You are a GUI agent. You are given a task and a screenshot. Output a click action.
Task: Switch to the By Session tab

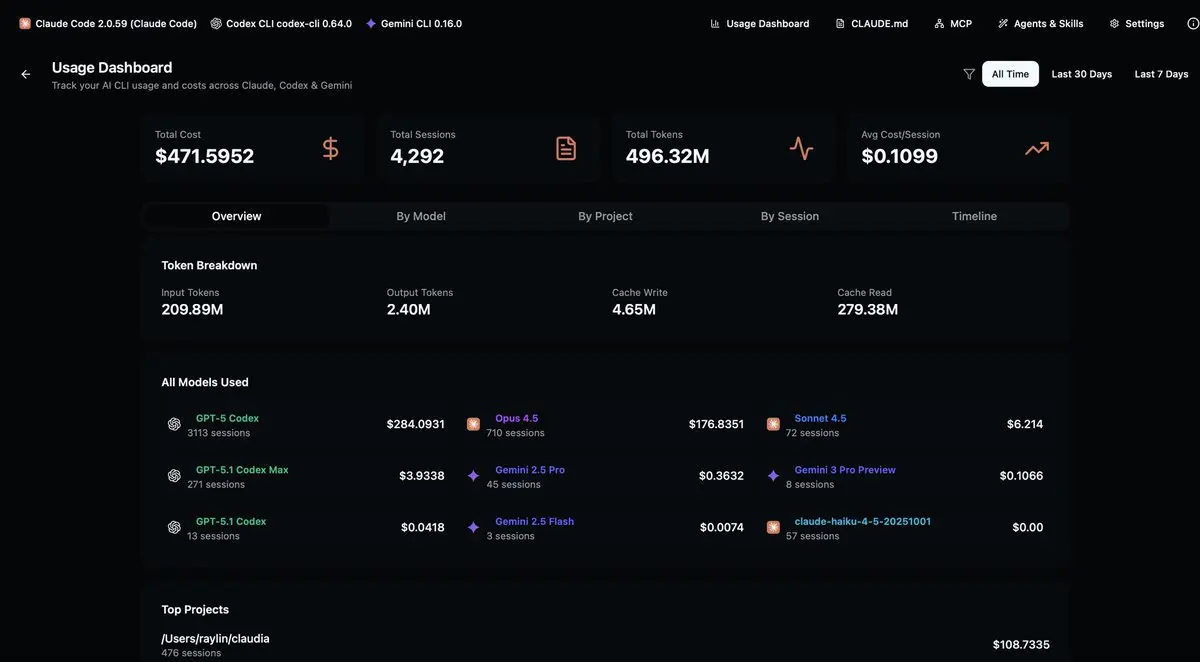tap(790, 216)
